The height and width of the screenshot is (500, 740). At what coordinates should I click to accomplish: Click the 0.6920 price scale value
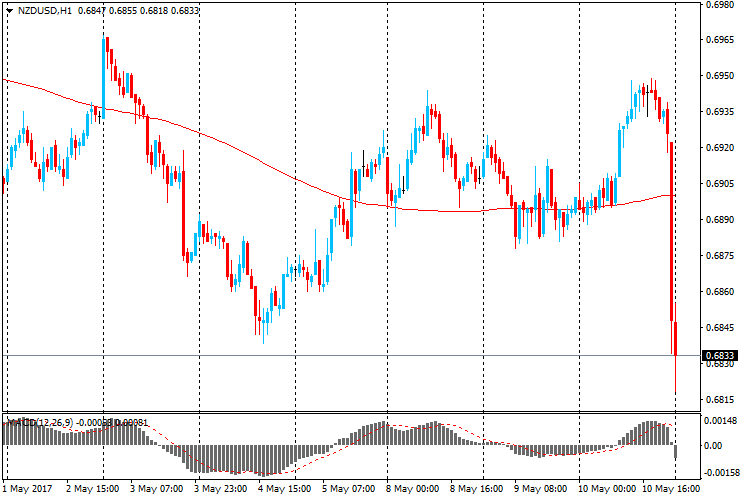point(720,148)
